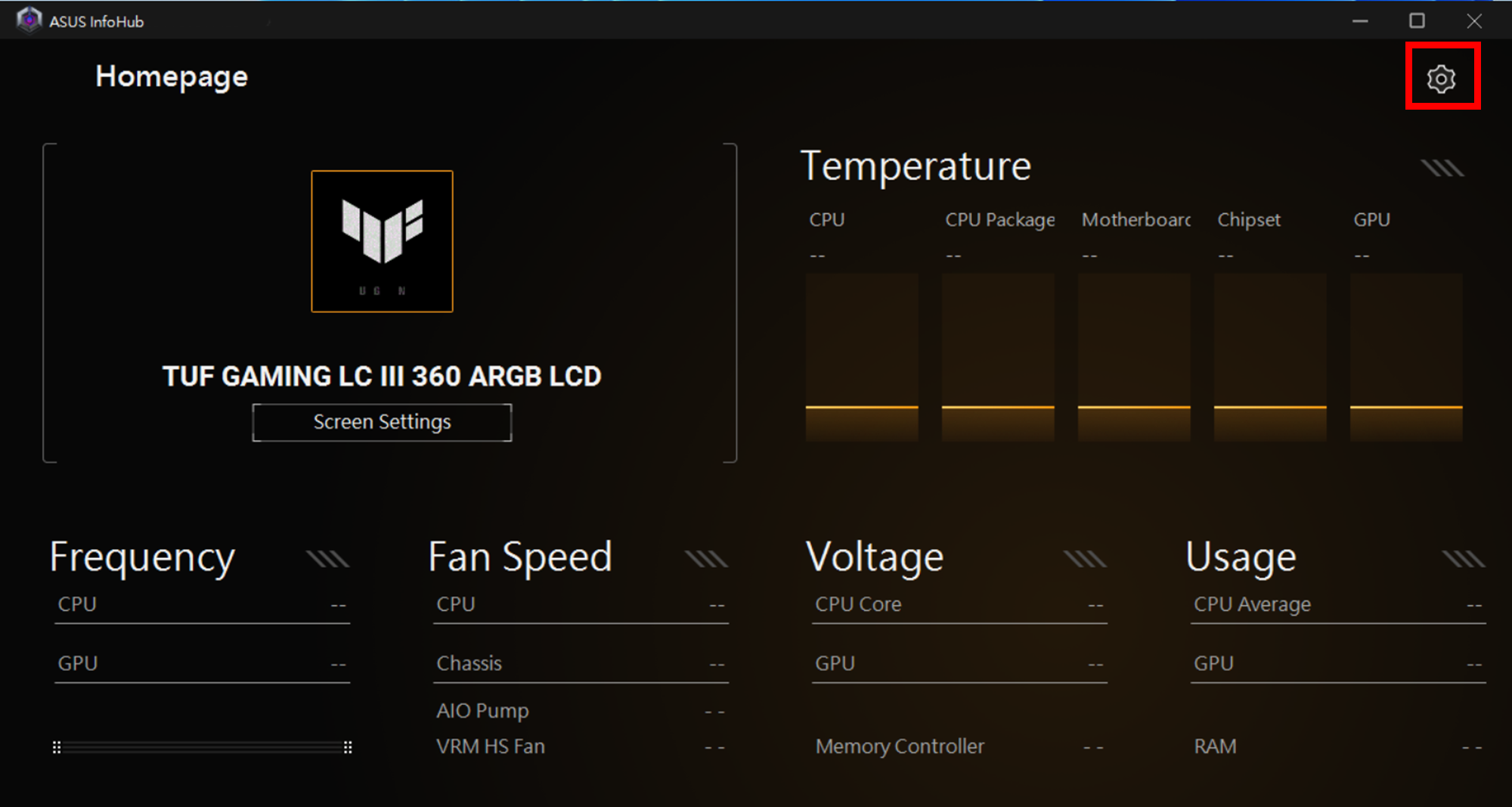
Task: Select Chassis fan speed row
Action: (x=581, y=664)
